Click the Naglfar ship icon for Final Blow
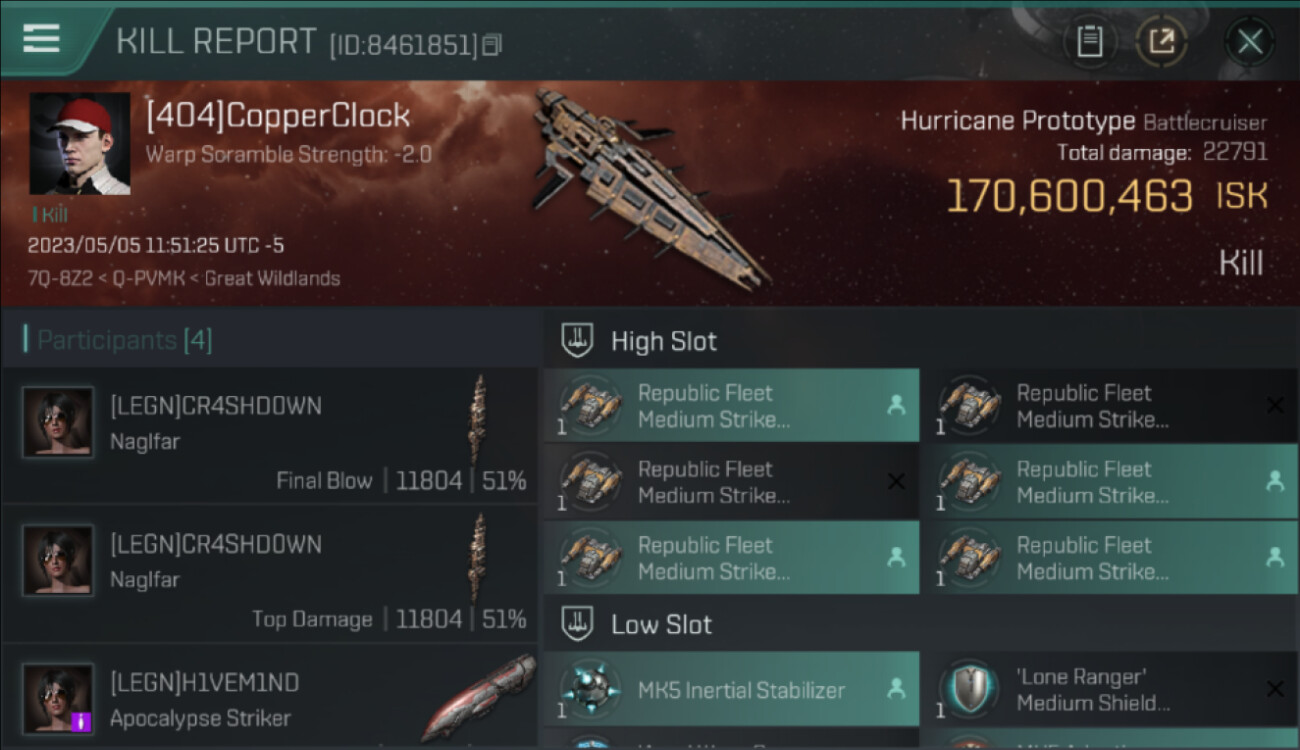Screen dimensions: 1300x750 click(479, 418)
